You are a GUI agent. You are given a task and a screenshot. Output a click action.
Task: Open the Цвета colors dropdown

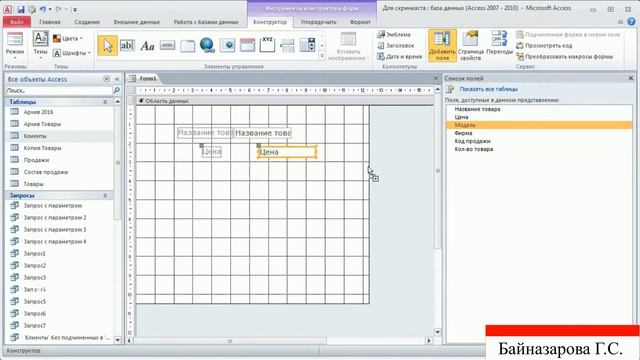point(68,38)
